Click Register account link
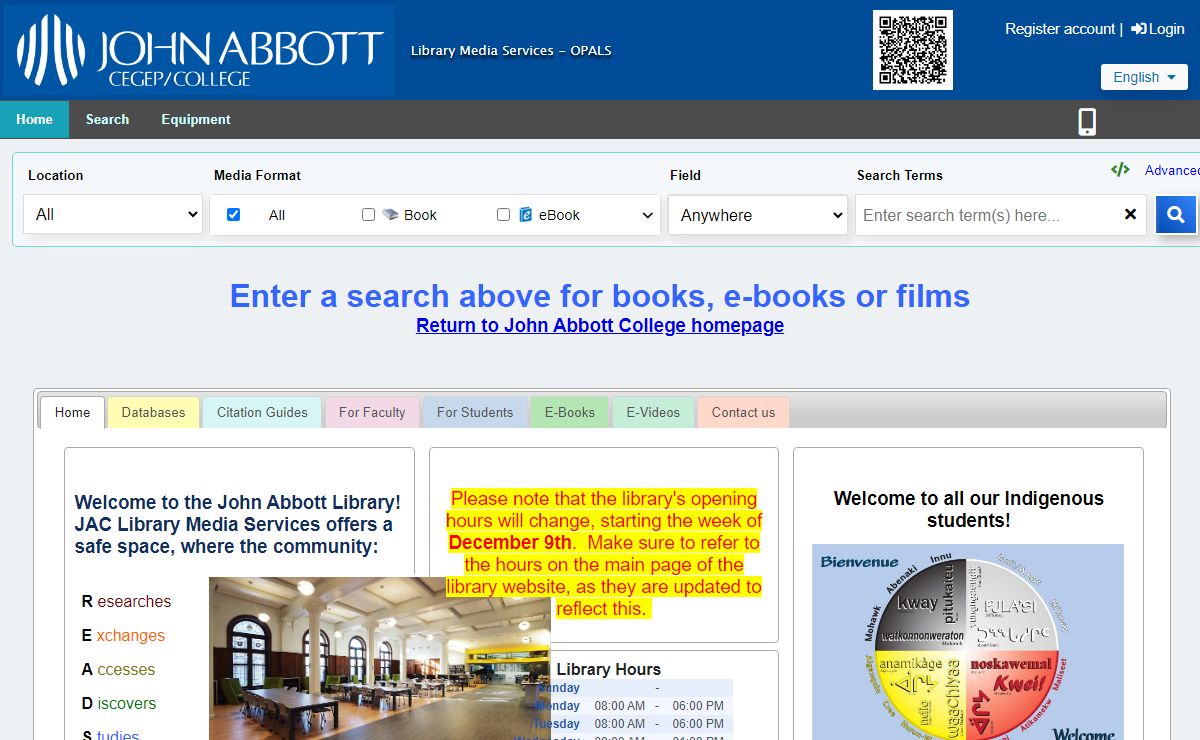The width and height of the screenshot is (1200, 740). click(x=1060, y=29)
